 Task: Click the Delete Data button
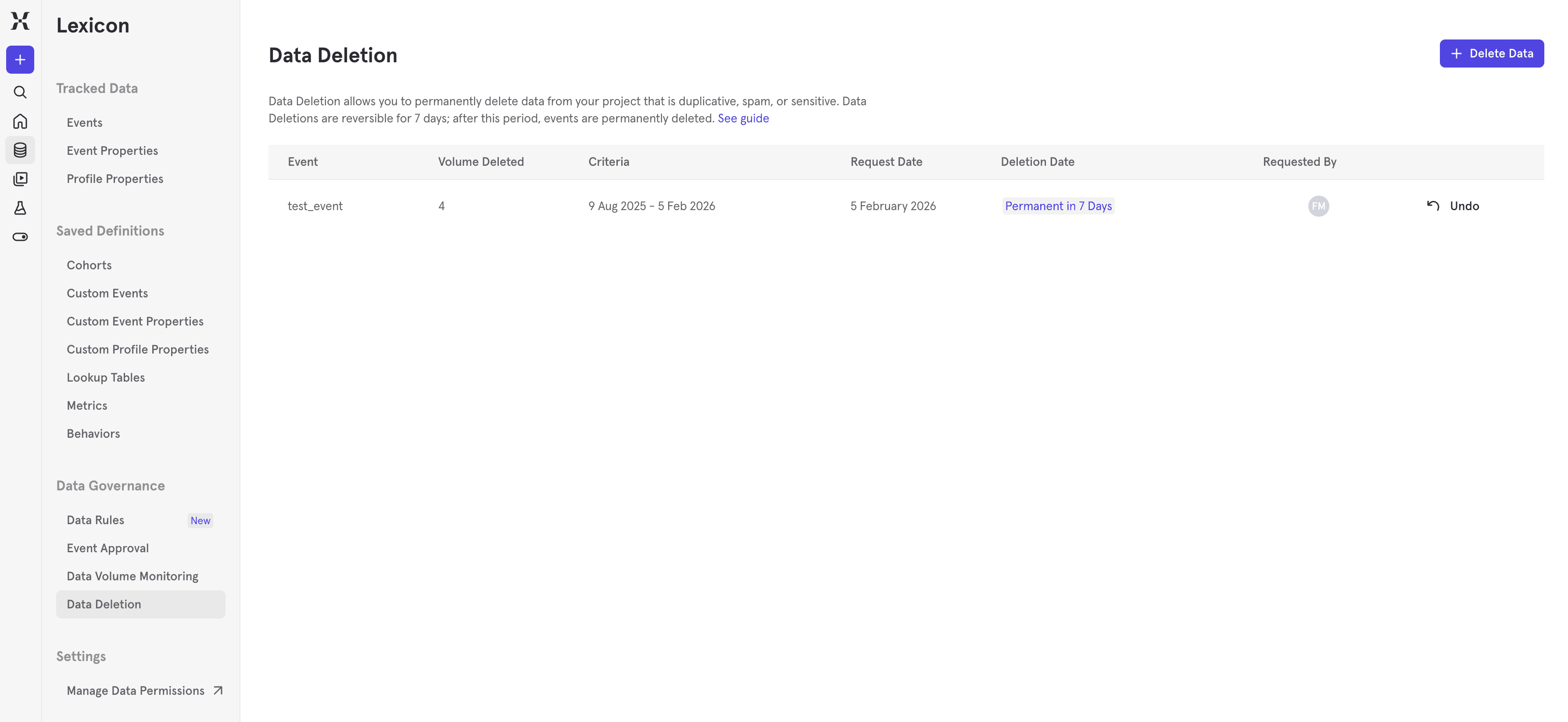coord(1491,54)
